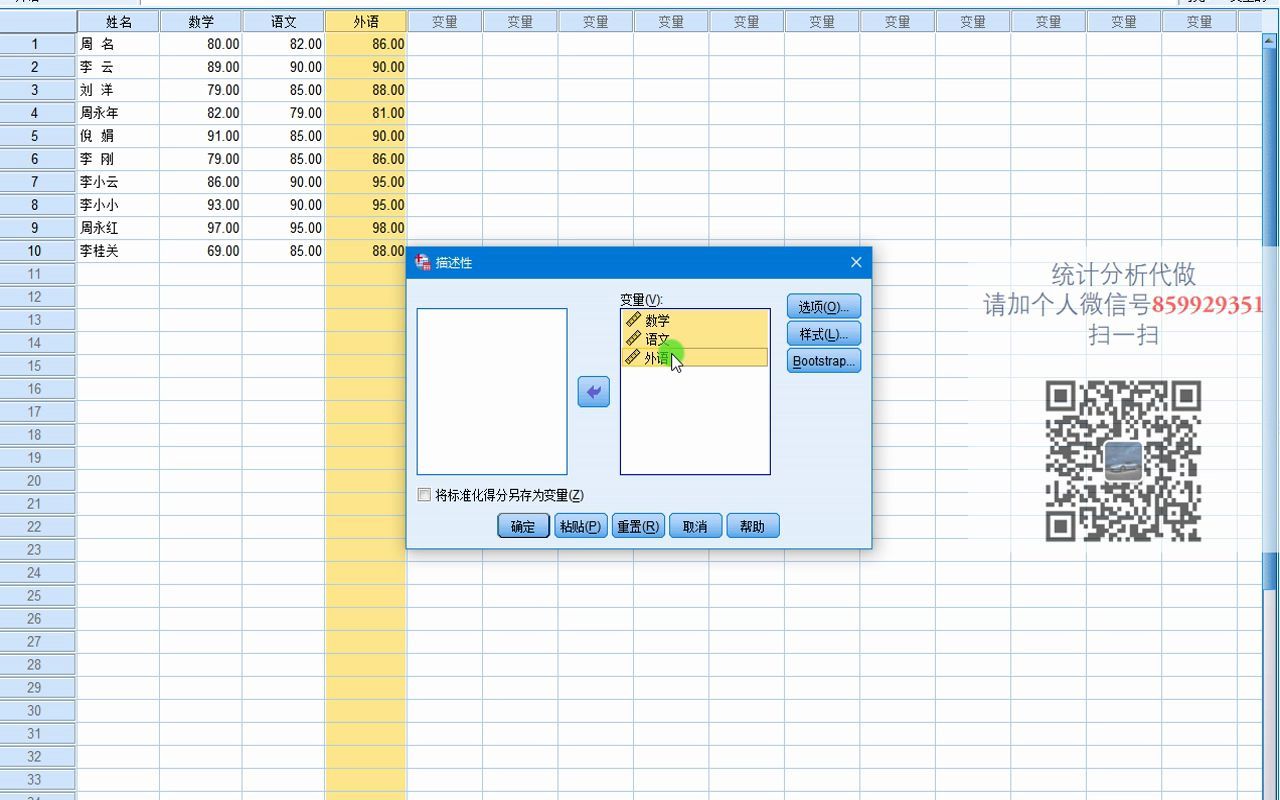Select the 语文 variable in the list
This screenshot has width=1280, height=800.
695,339
